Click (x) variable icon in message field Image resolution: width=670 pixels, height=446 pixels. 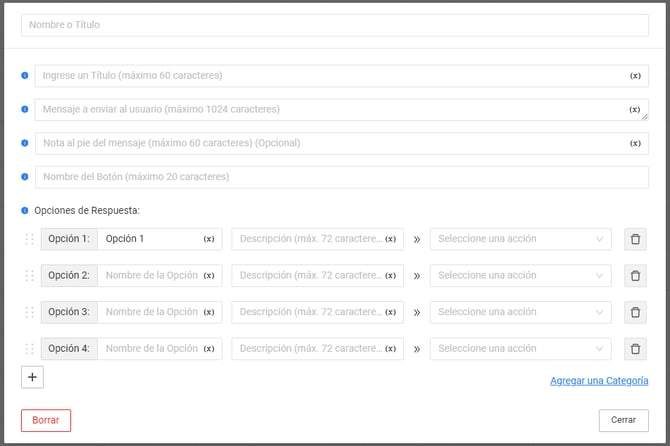(635, 110)
